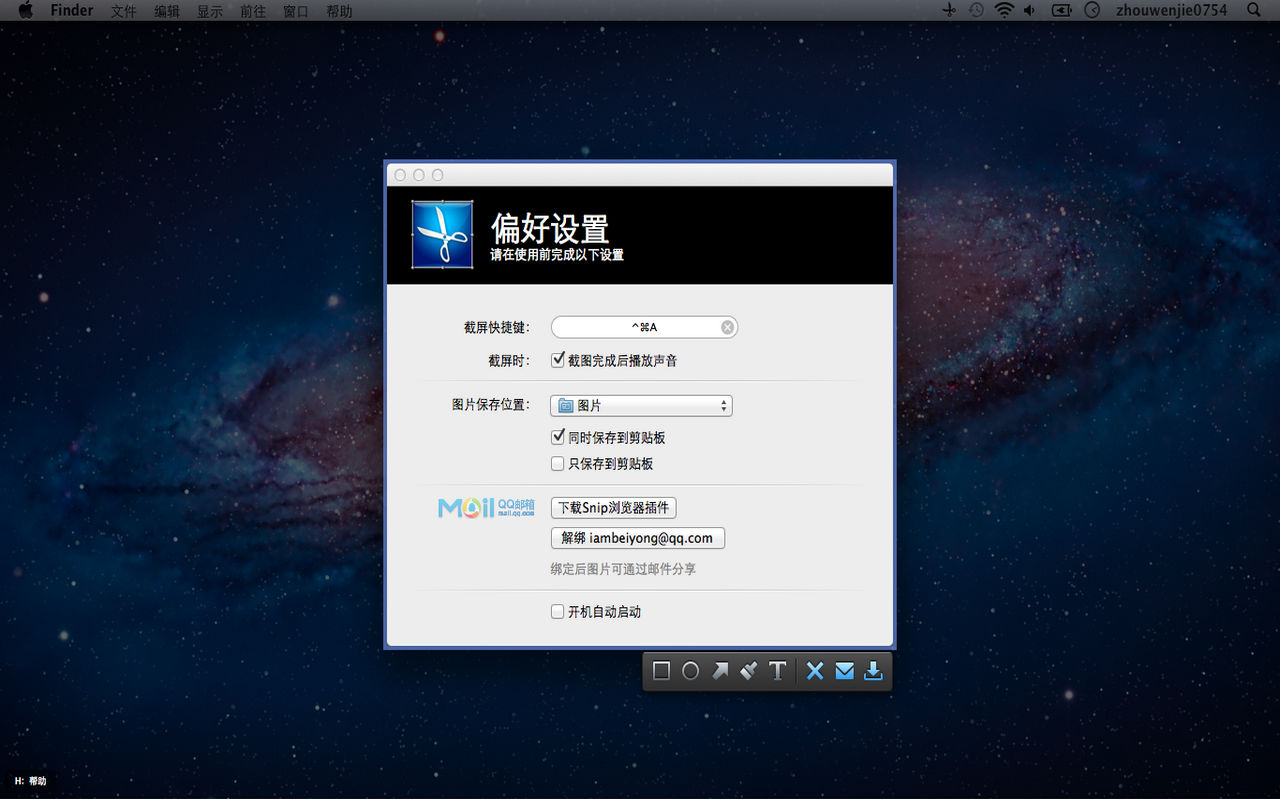Cancel screenshot with the X icon
The width and height of the screenshot is (1280, 800).
[x=815, y=671]
